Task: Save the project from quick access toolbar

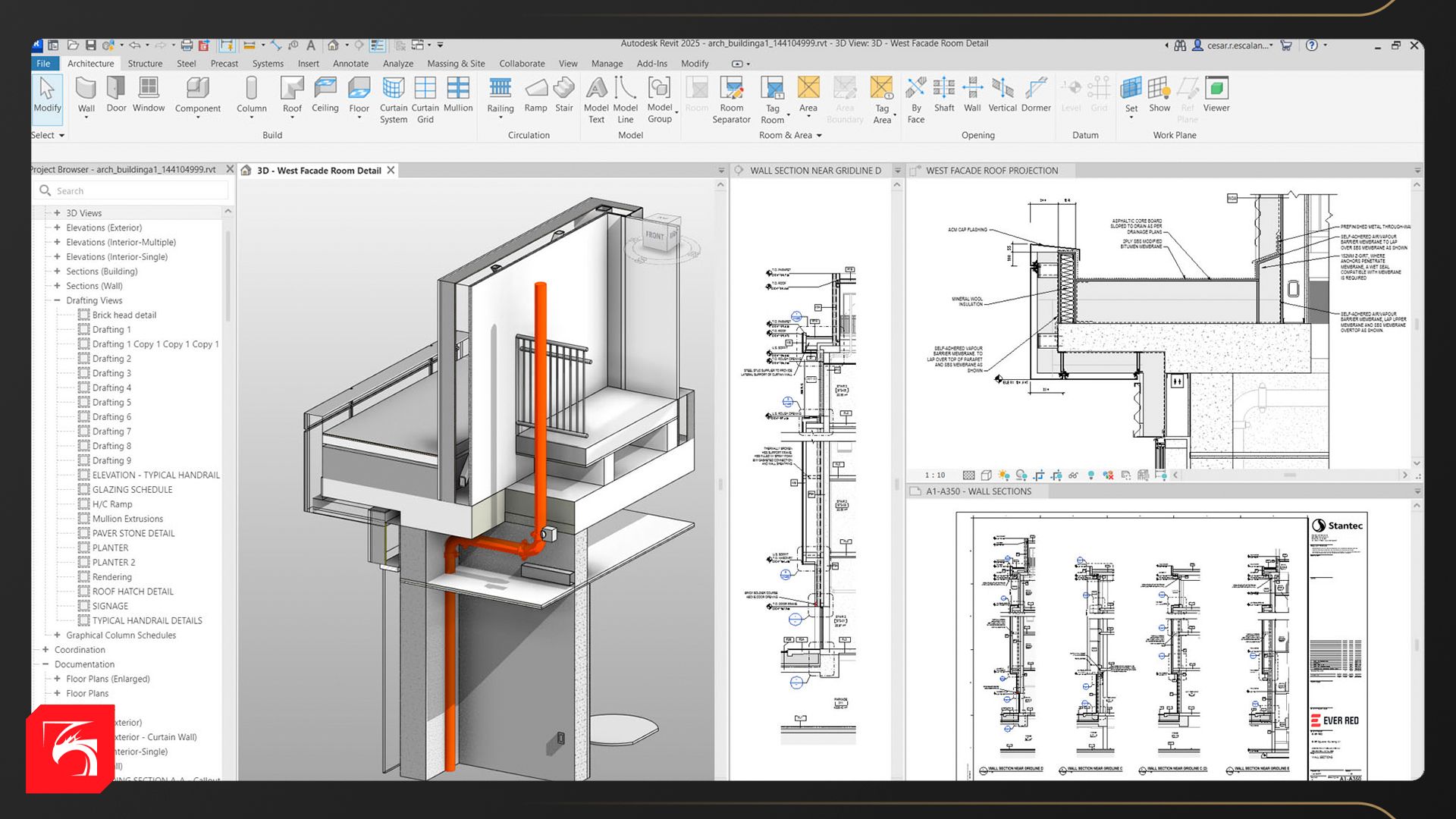Action: tap(90, 45)
